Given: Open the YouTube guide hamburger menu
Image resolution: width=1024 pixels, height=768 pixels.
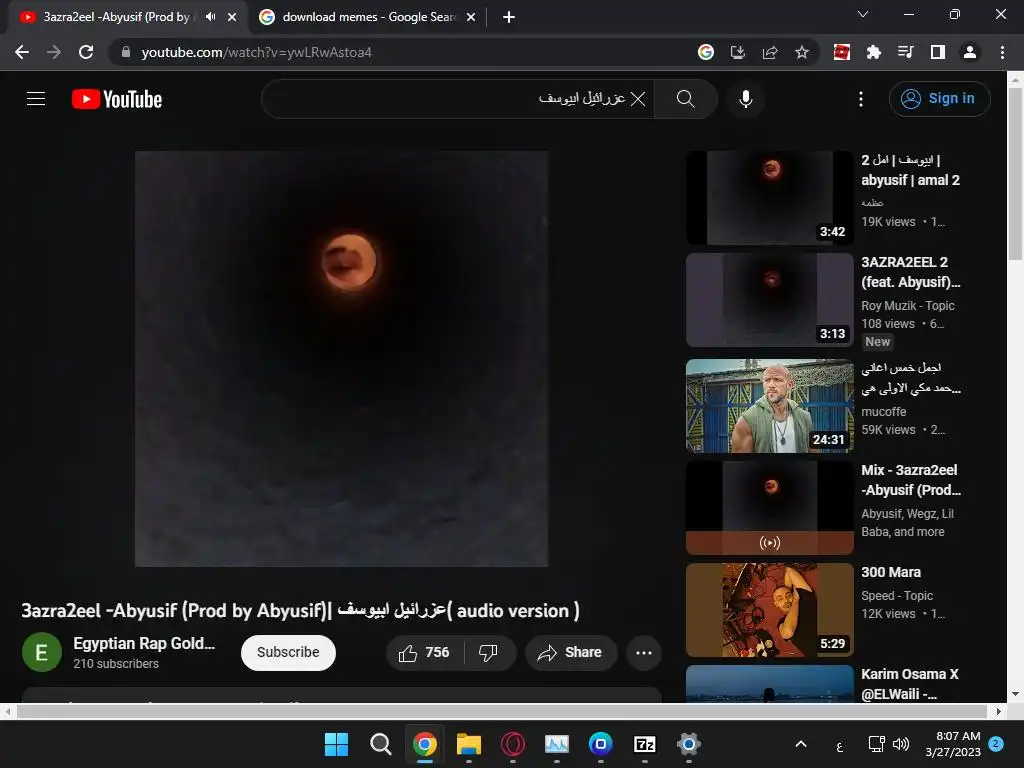Looking at the screenshot, I should point(36,99).
